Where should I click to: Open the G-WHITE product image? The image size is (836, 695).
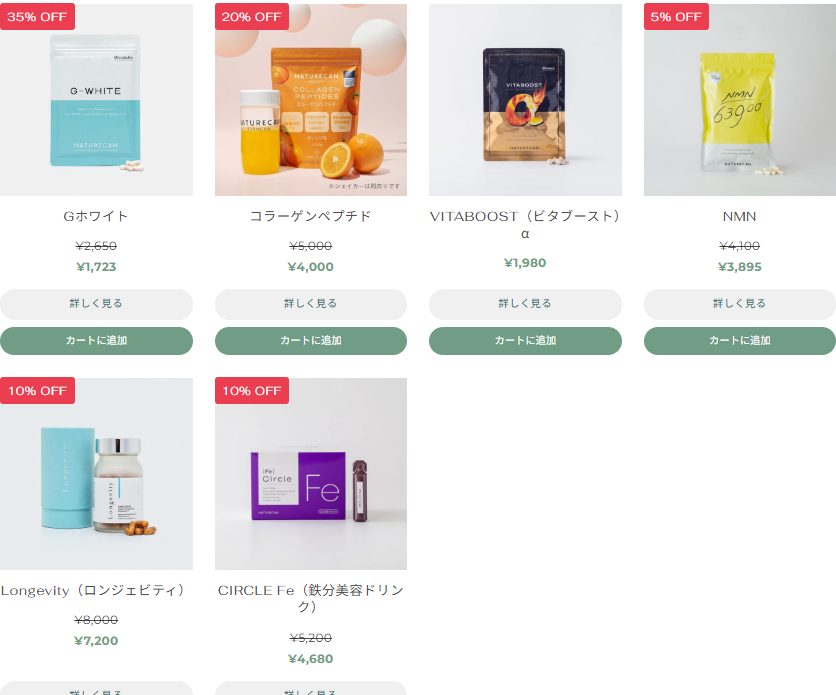[x=97, y=100]
